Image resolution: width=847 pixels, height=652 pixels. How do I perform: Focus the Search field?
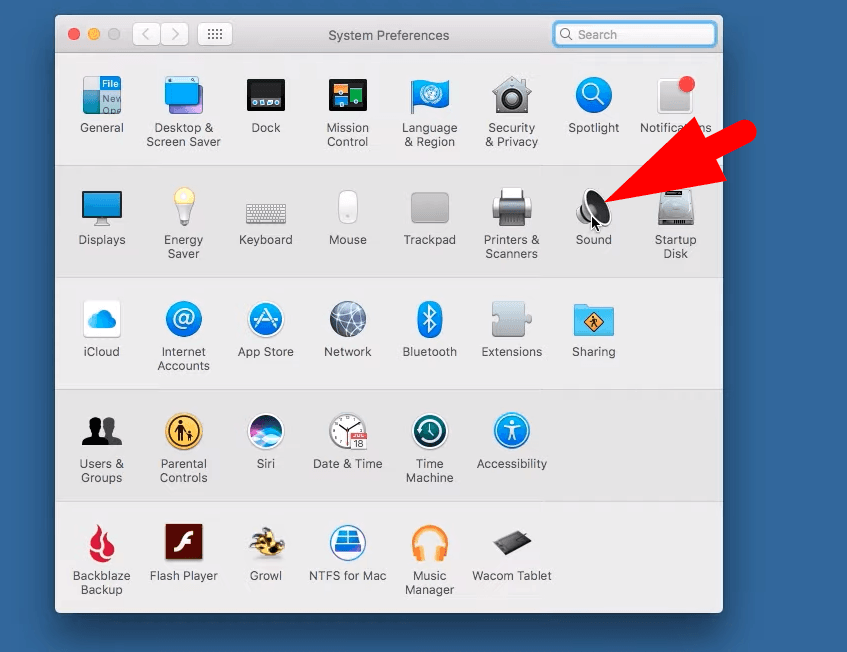pyautogui.click(x=635, y=35)
